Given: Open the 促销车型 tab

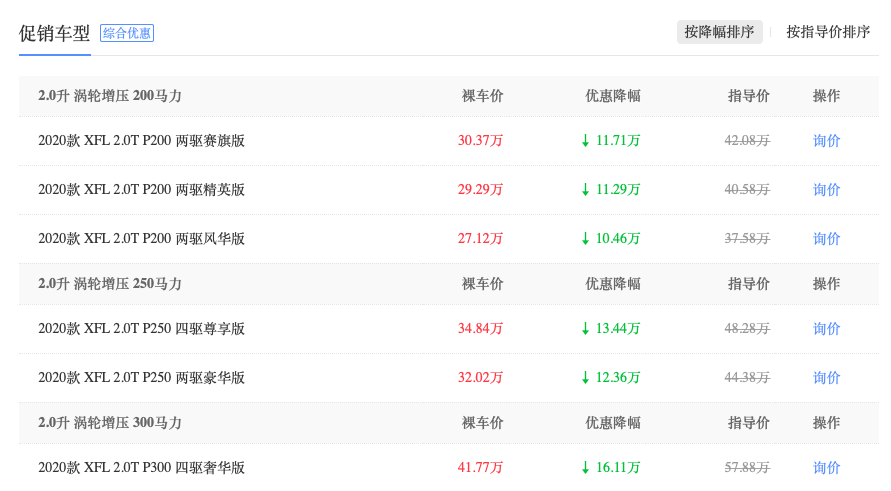Looking at the screenshot, I should point(54,33).
